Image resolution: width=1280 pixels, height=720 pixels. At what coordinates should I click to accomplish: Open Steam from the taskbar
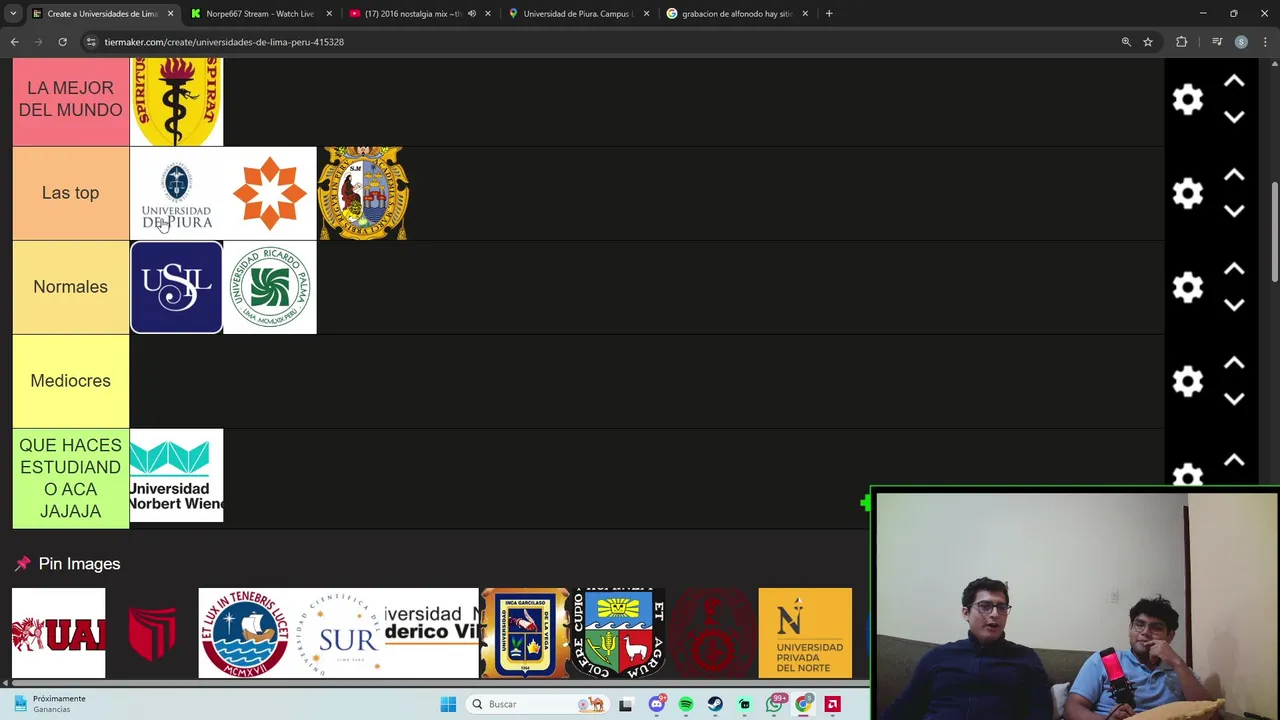click(x=715, y=704)
